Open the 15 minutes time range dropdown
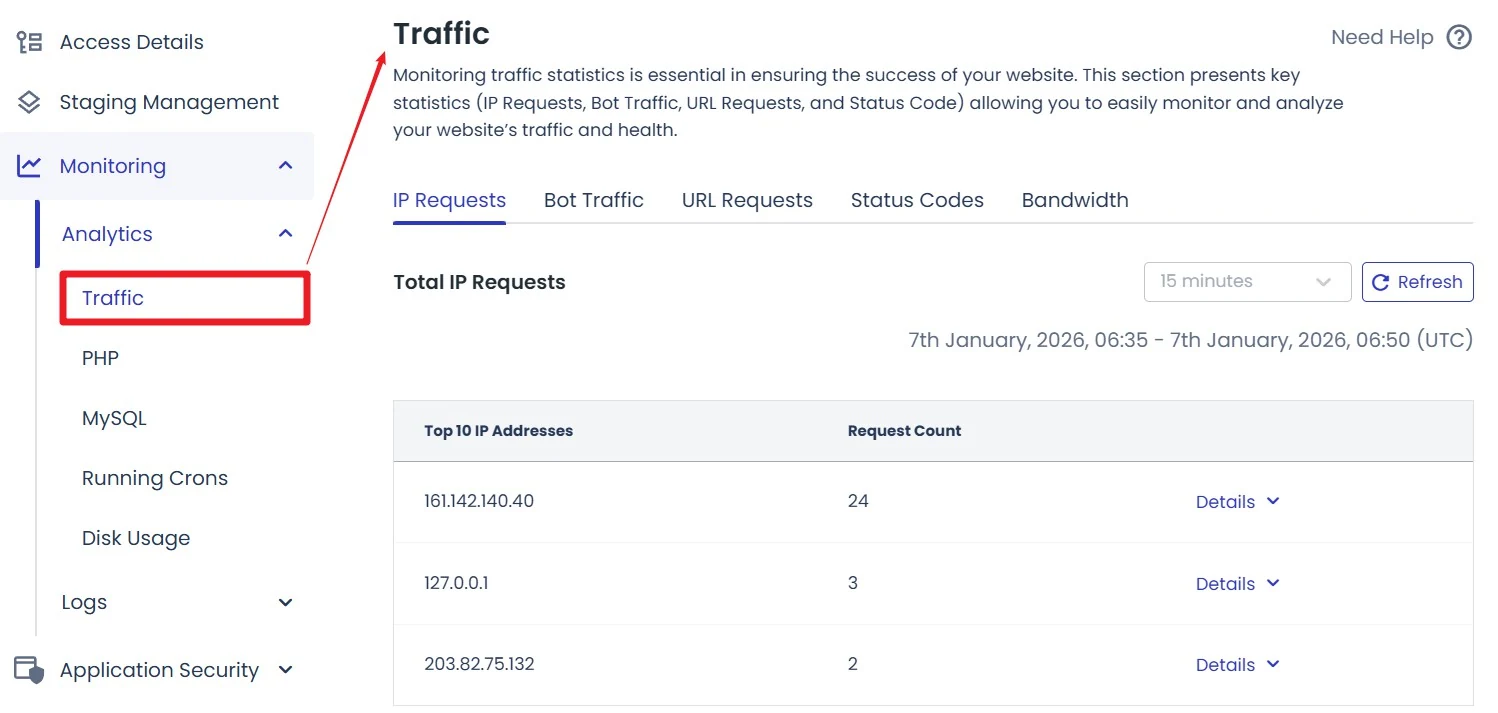Image resolution: width=1498 pixels, height=713 pixels. 1247,282
